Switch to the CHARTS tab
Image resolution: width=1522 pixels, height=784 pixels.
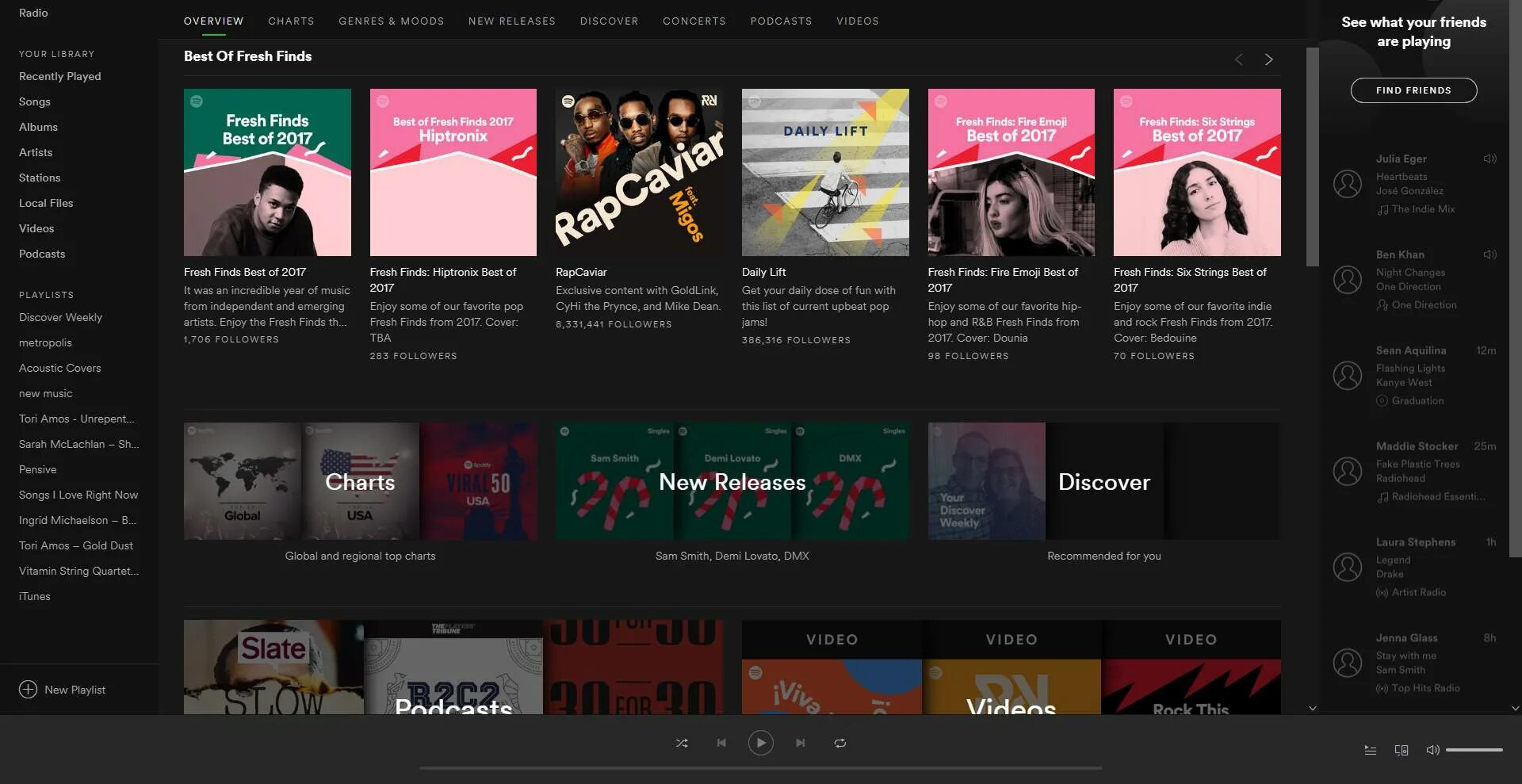click(x=291, y=21)
